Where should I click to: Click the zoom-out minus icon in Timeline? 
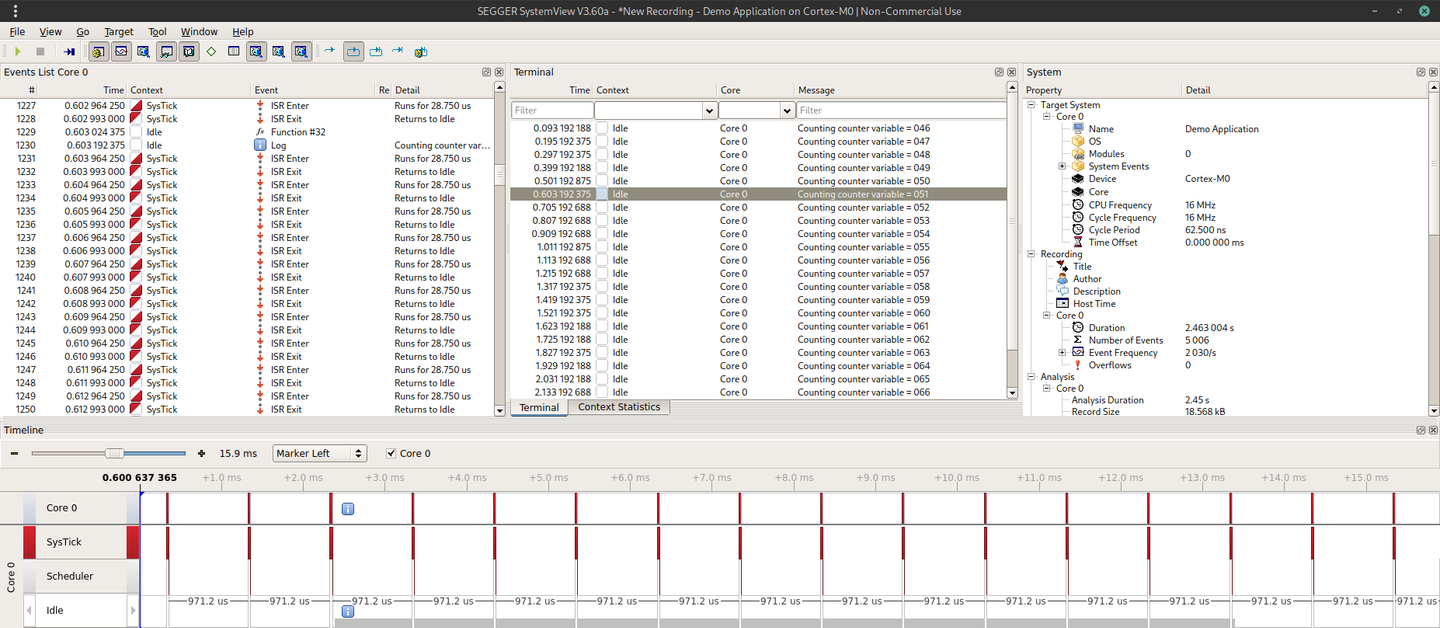click(15, 453)
